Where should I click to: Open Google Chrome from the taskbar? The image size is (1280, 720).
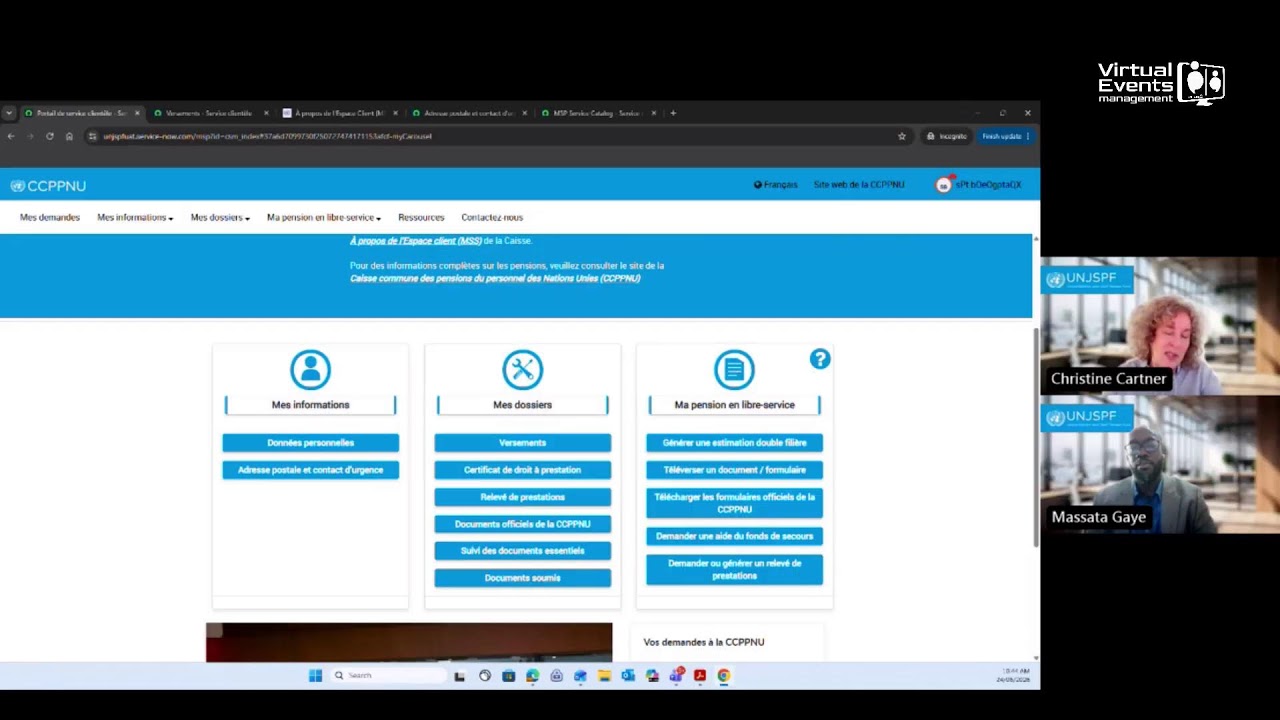click(x=723, y=676)
